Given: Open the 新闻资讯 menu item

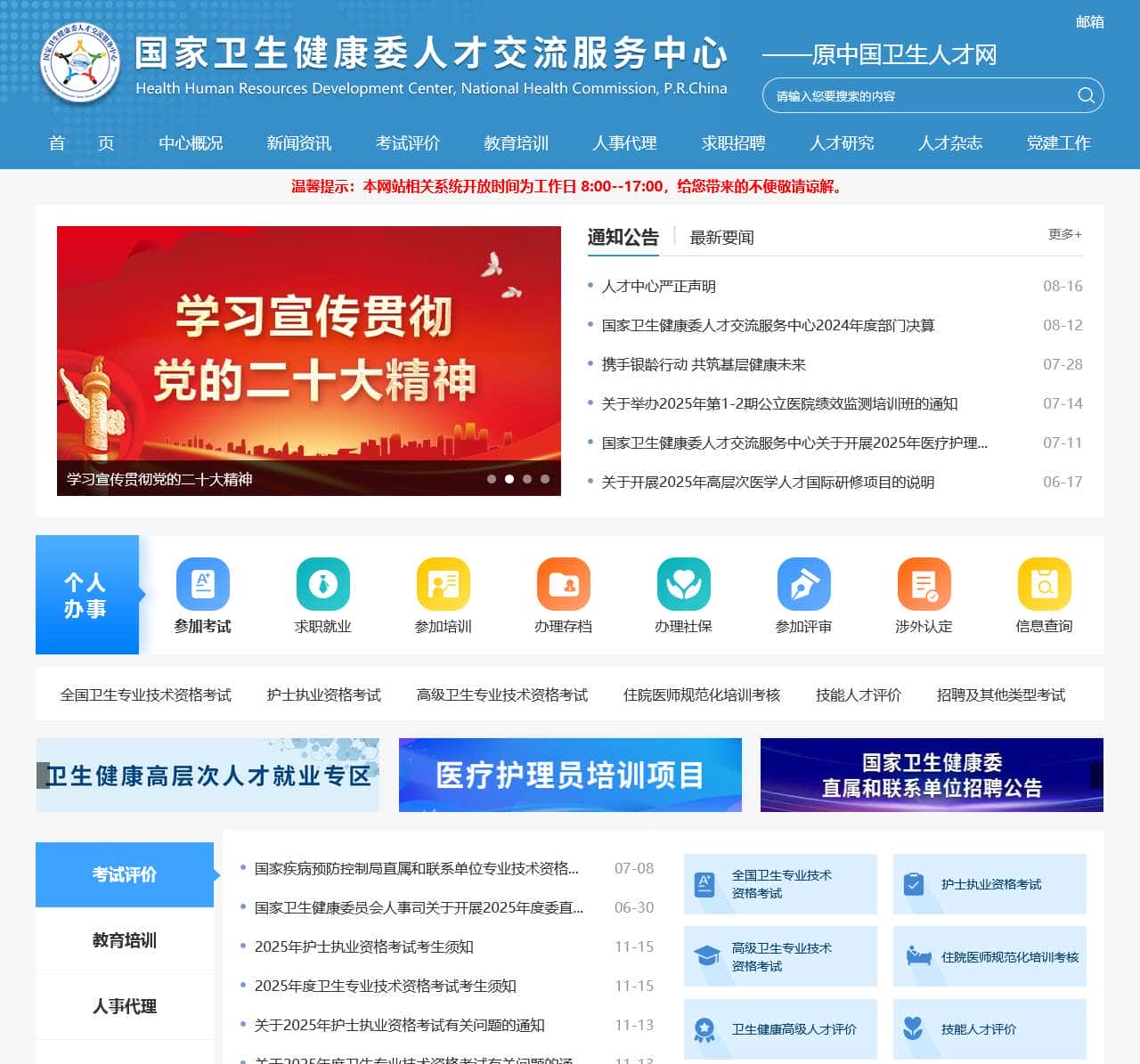Looking at the screenshot, I should click(297, 143).
